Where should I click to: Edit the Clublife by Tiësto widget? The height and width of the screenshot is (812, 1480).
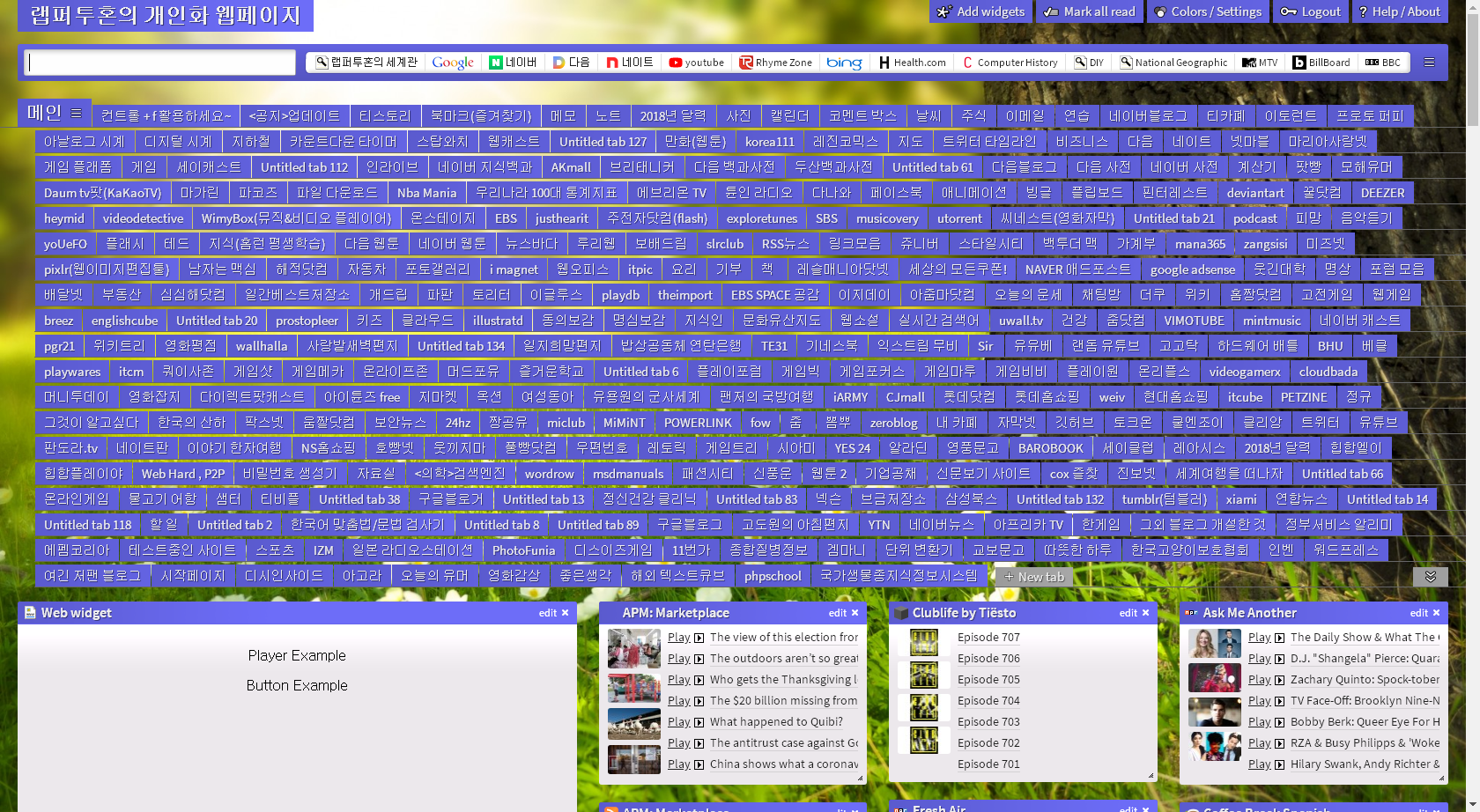click(1128, 613)
